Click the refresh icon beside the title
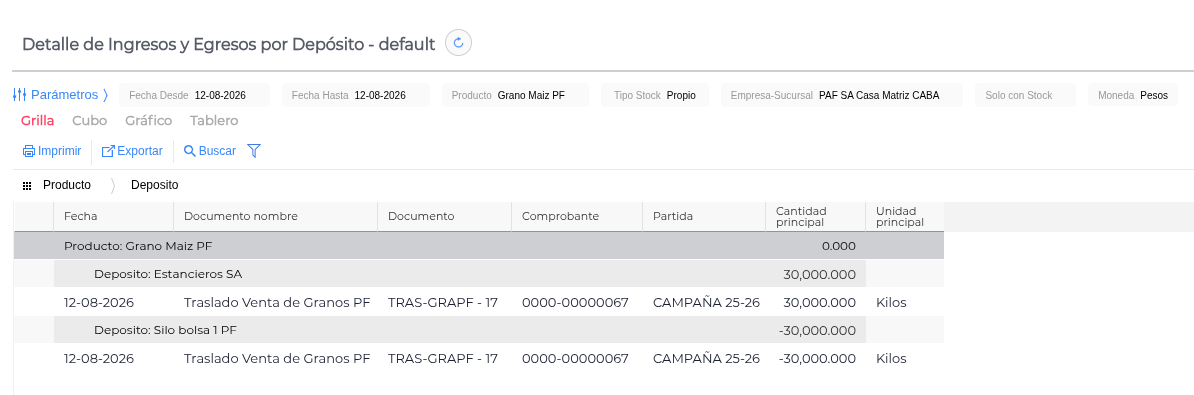Screen dimensions: 1194x395 click(458, 43)
